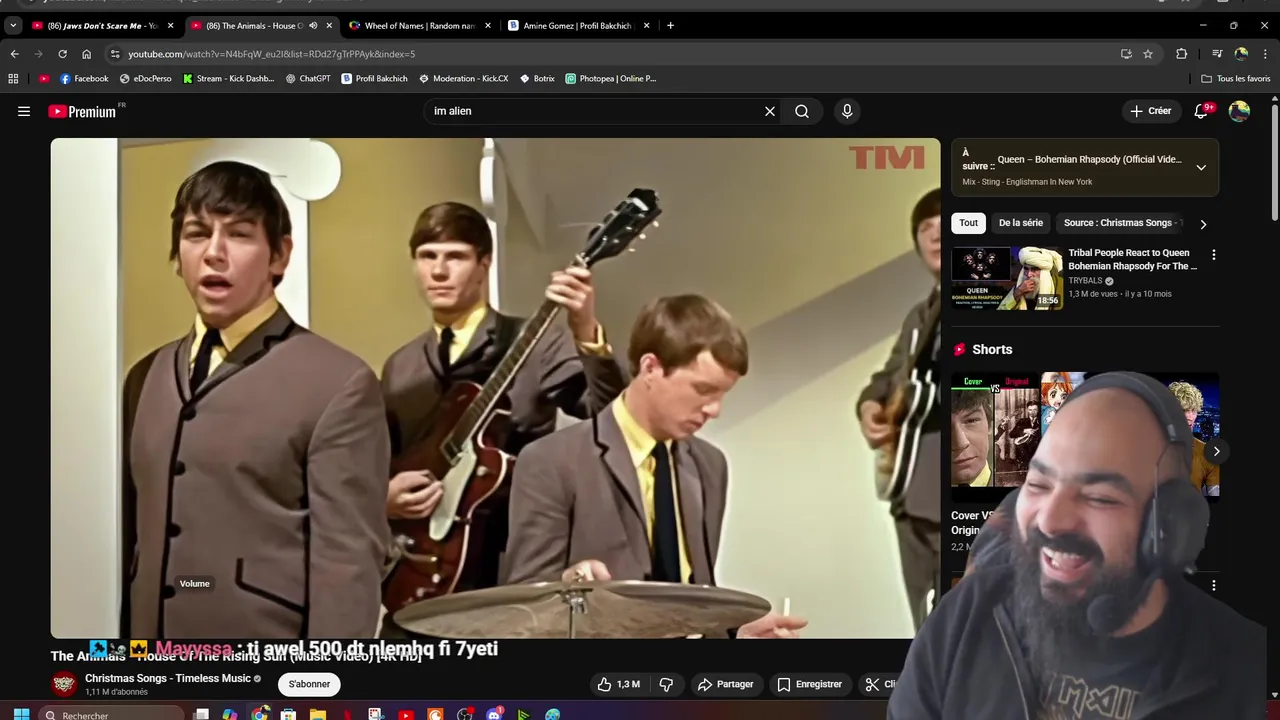
Task: Open the TRYBALS channel name
Action: point(1085,281)
